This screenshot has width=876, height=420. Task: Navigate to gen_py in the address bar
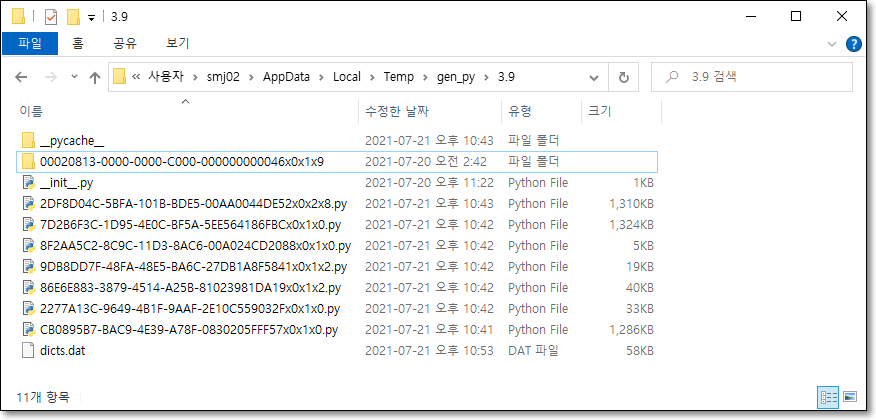point(455,77)
